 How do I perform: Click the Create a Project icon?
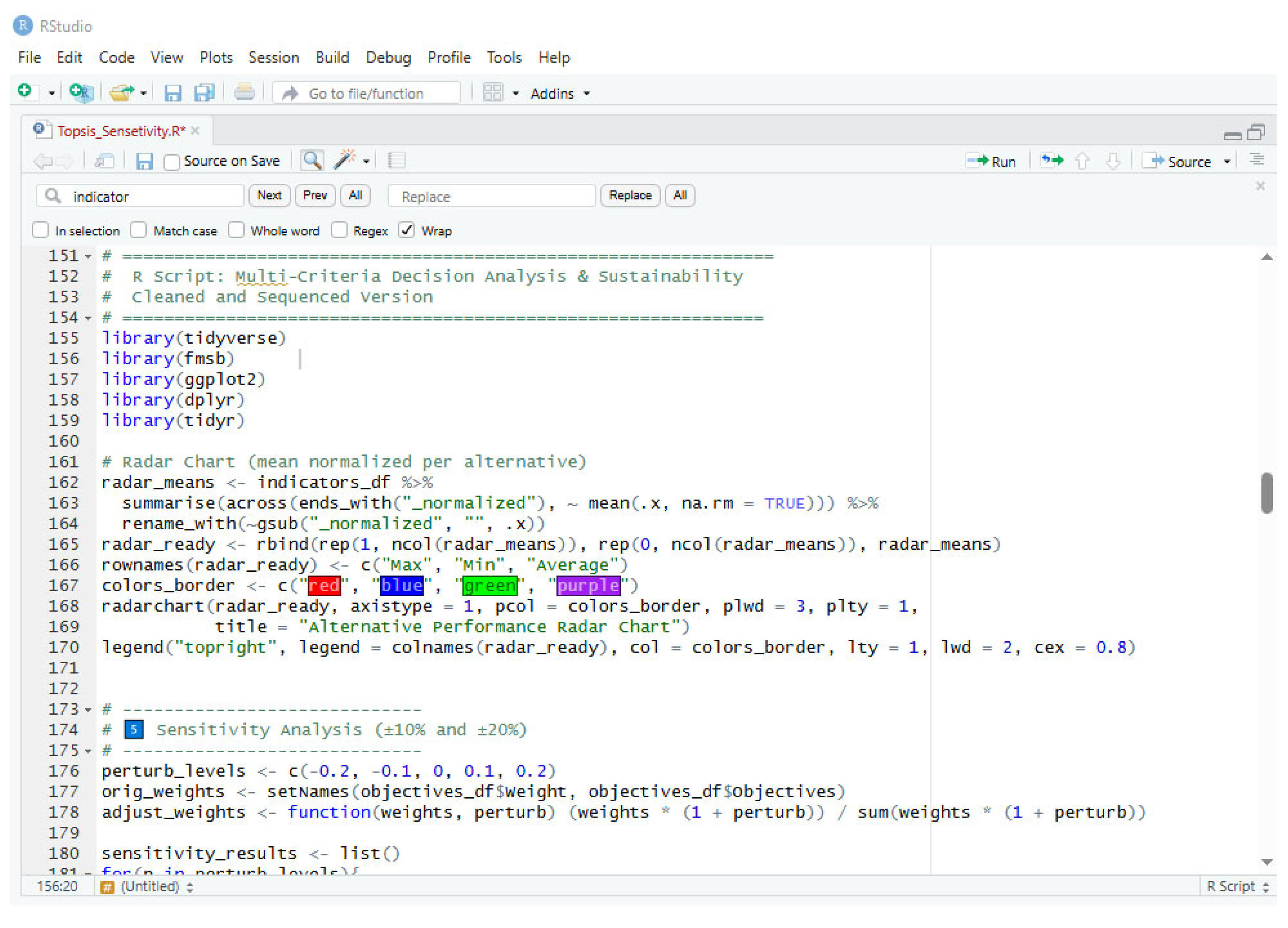click(81, 92)
